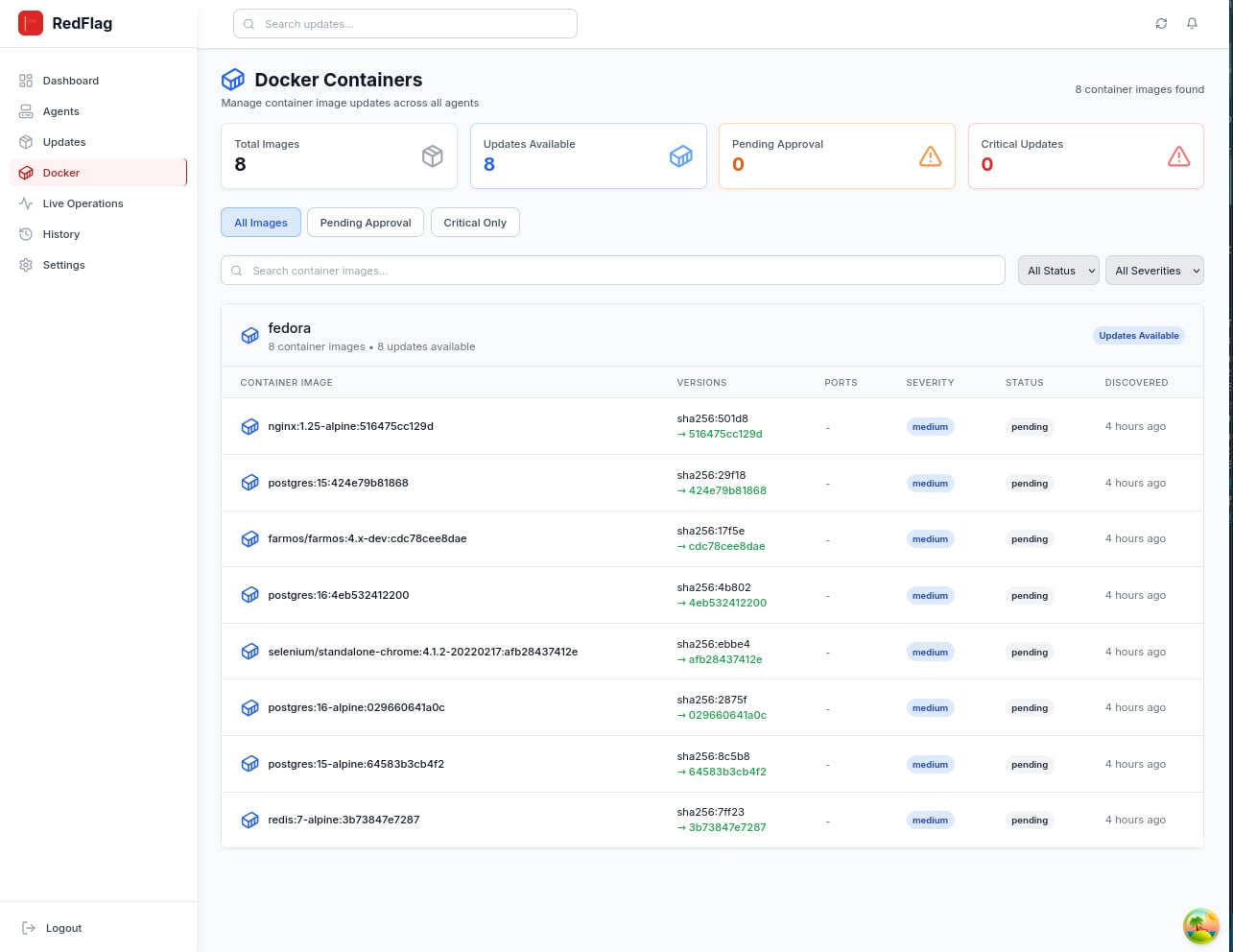Click the warning icon on Pending Approval card

pos(930,156)
